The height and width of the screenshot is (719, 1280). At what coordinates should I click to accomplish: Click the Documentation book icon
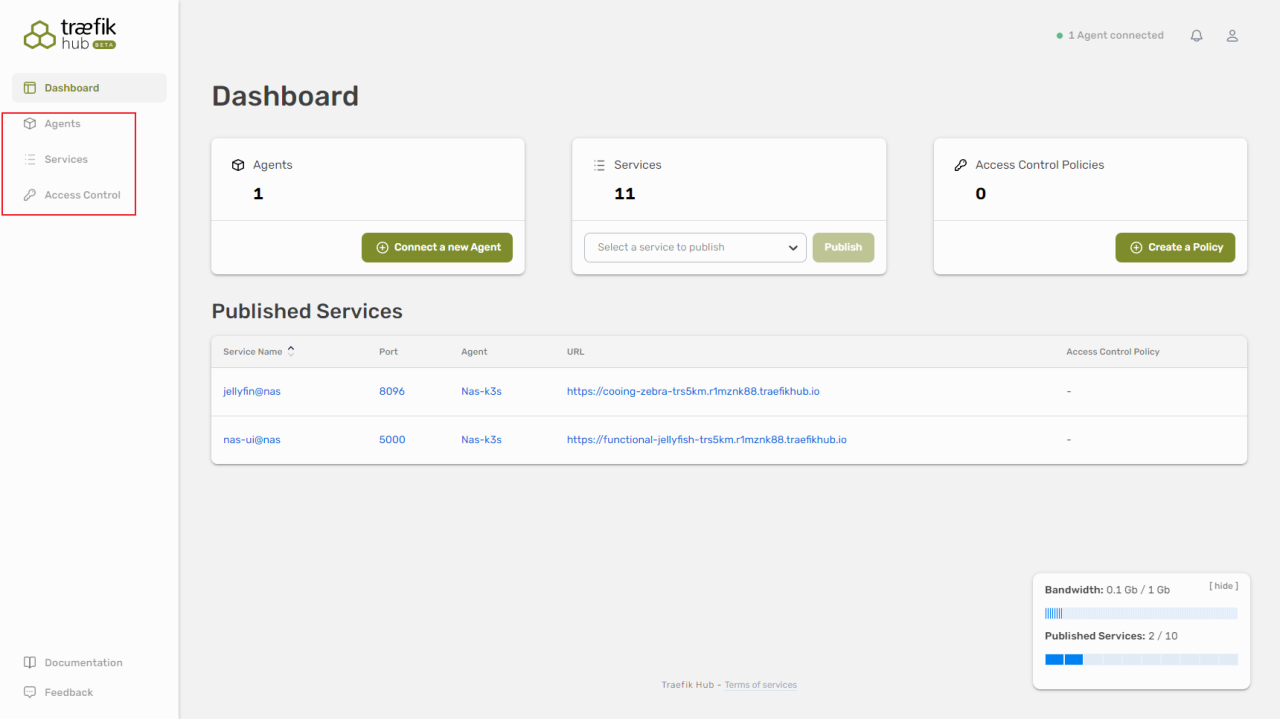pos(30,663)
